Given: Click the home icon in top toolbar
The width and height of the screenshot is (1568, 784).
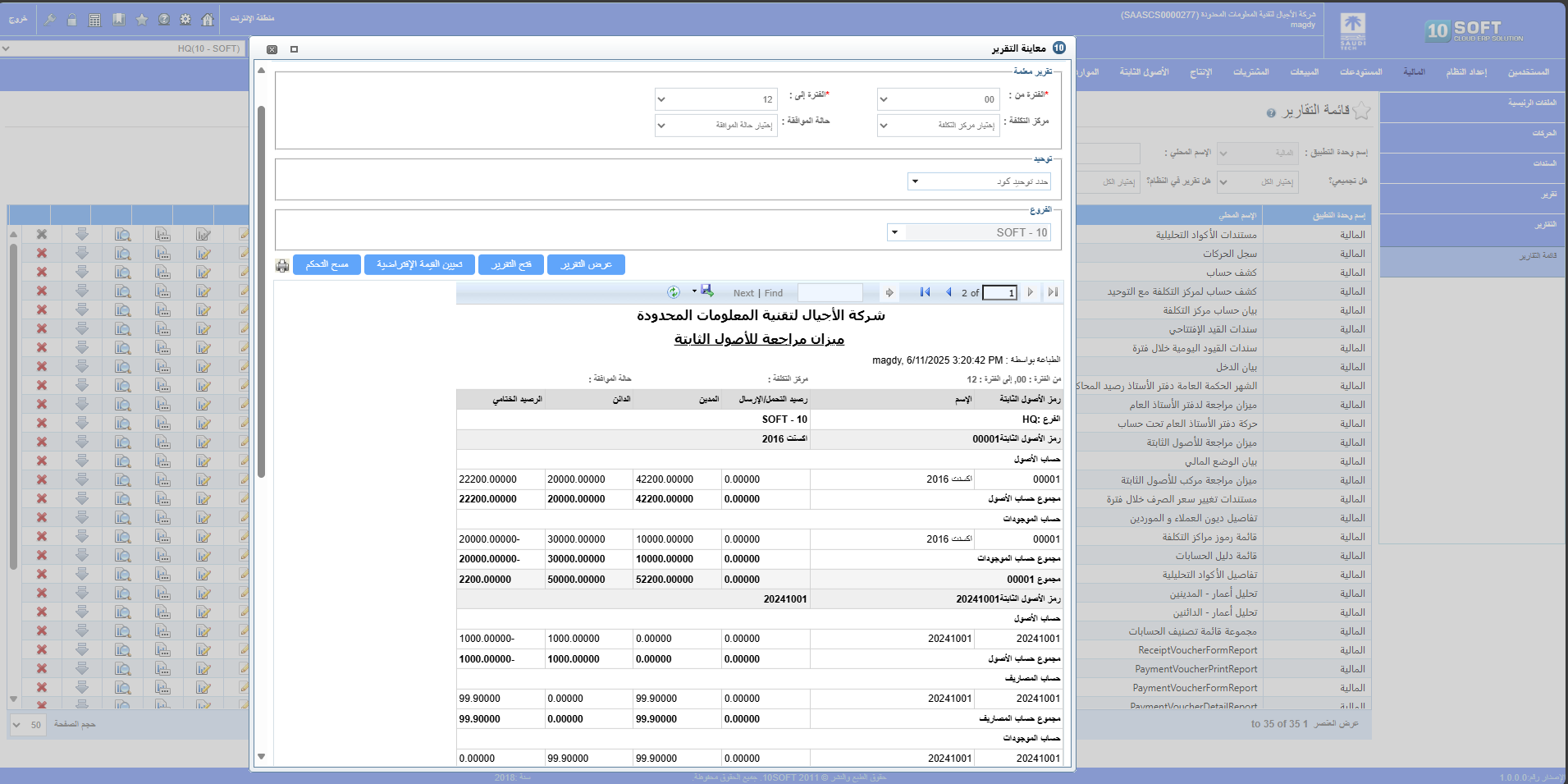Looking at the screenshot, I should pyautogui.click(x=208, y=20).
